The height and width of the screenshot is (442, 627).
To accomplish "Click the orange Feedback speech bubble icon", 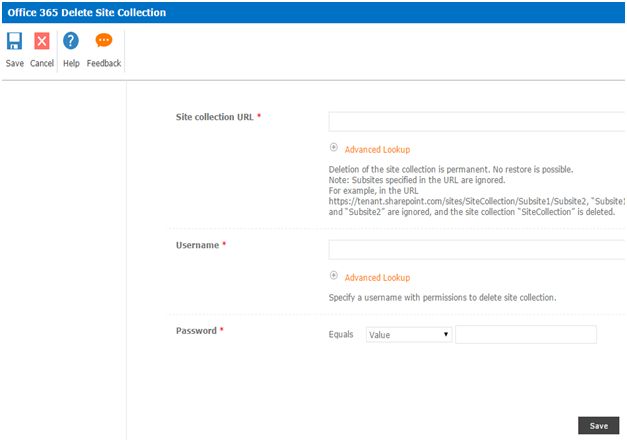I will click(104, 40).
